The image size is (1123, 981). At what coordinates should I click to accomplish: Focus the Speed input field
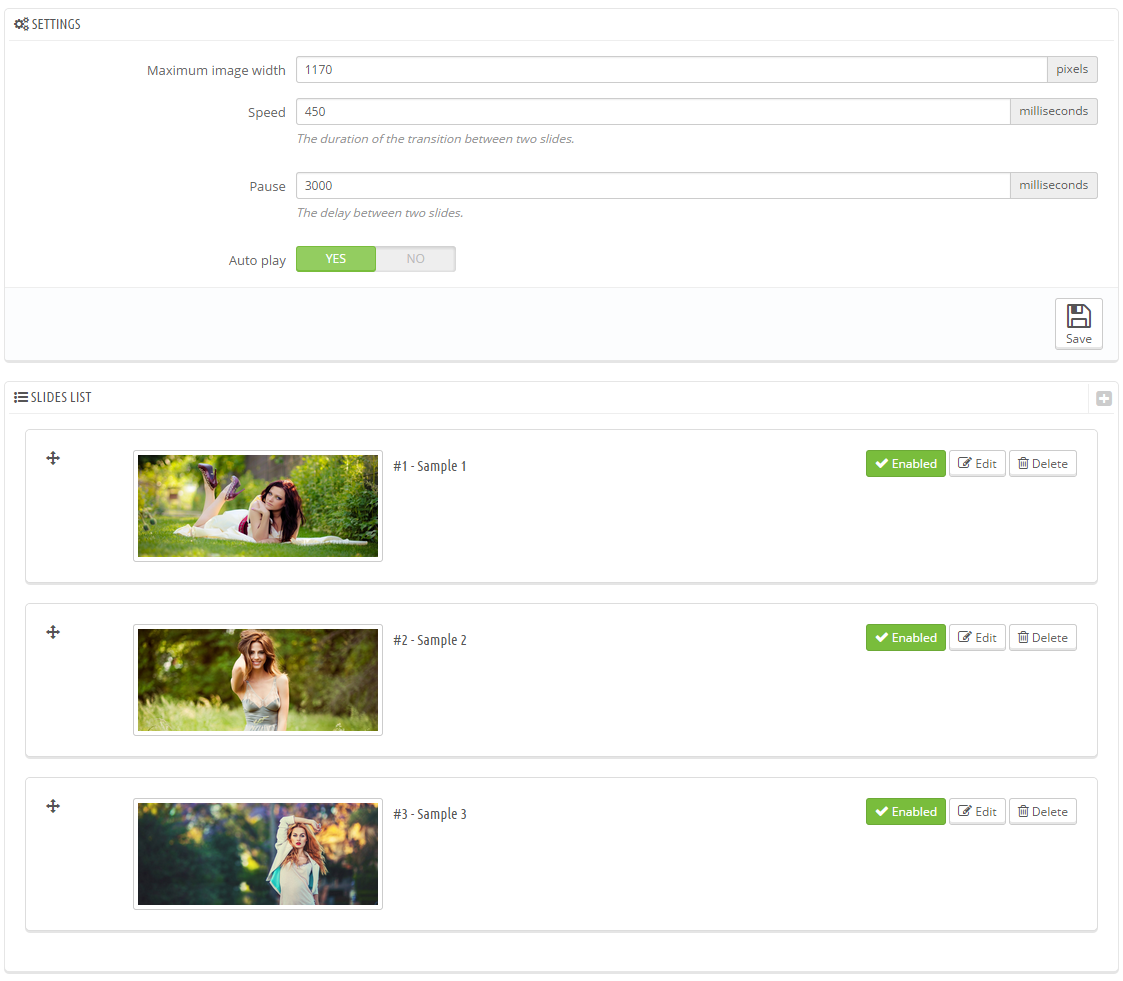click(653, 112)
